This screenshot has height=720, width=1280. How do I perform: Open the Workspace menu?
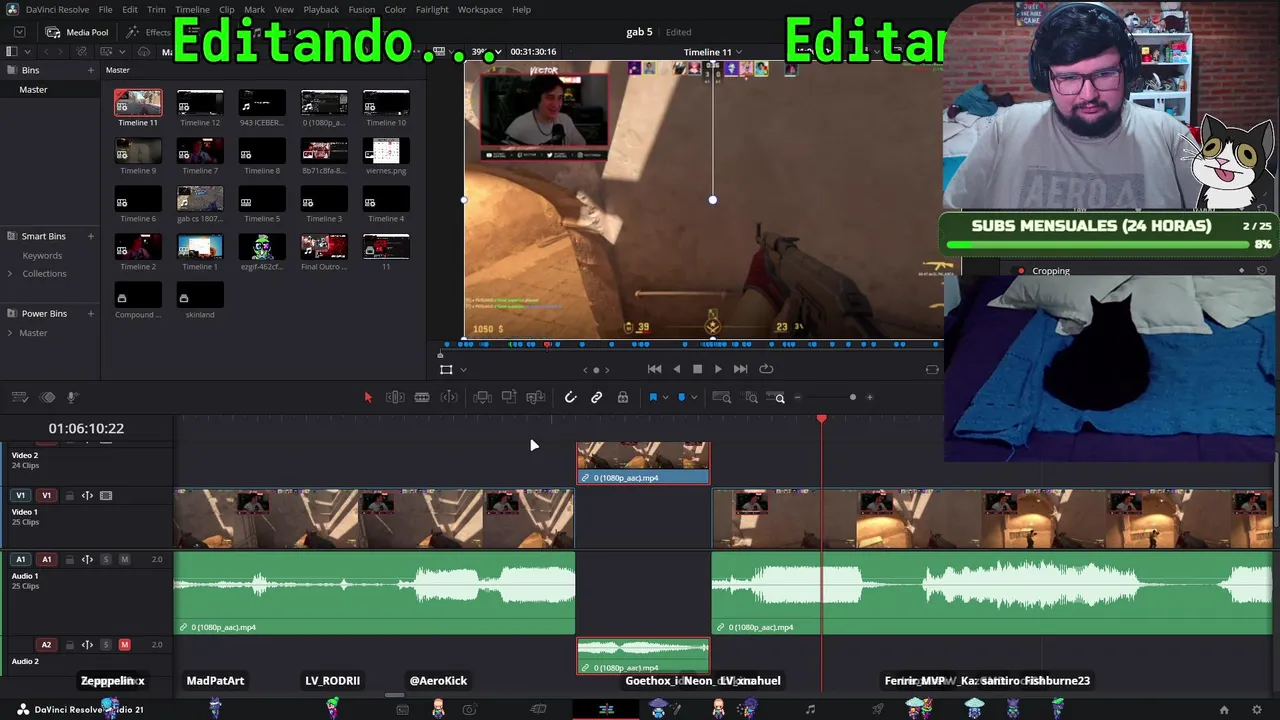coord(480,9)
